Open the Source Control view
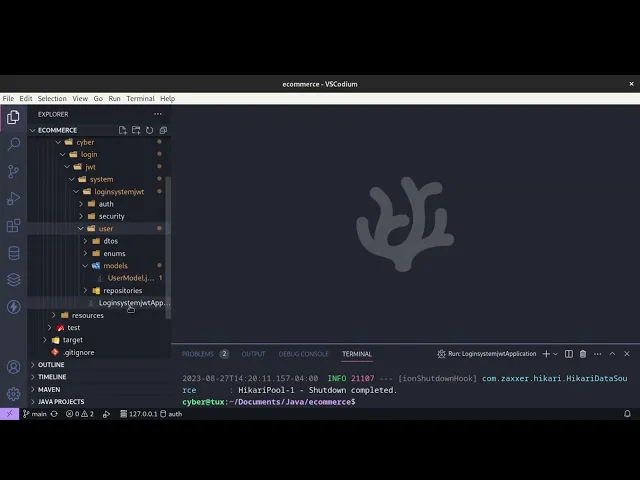 (13, 171)
